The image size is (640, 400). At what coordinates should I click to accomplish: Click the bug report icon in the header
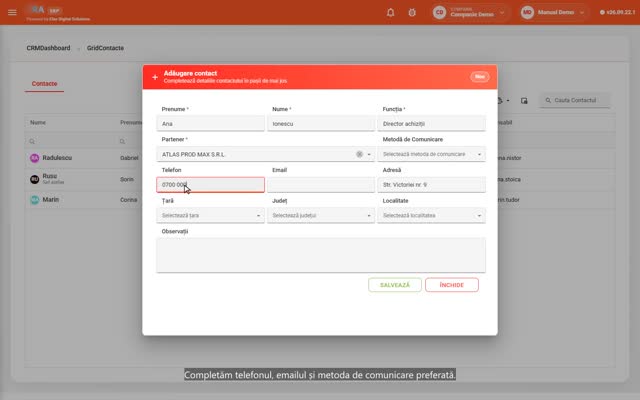tap(412, 13)
